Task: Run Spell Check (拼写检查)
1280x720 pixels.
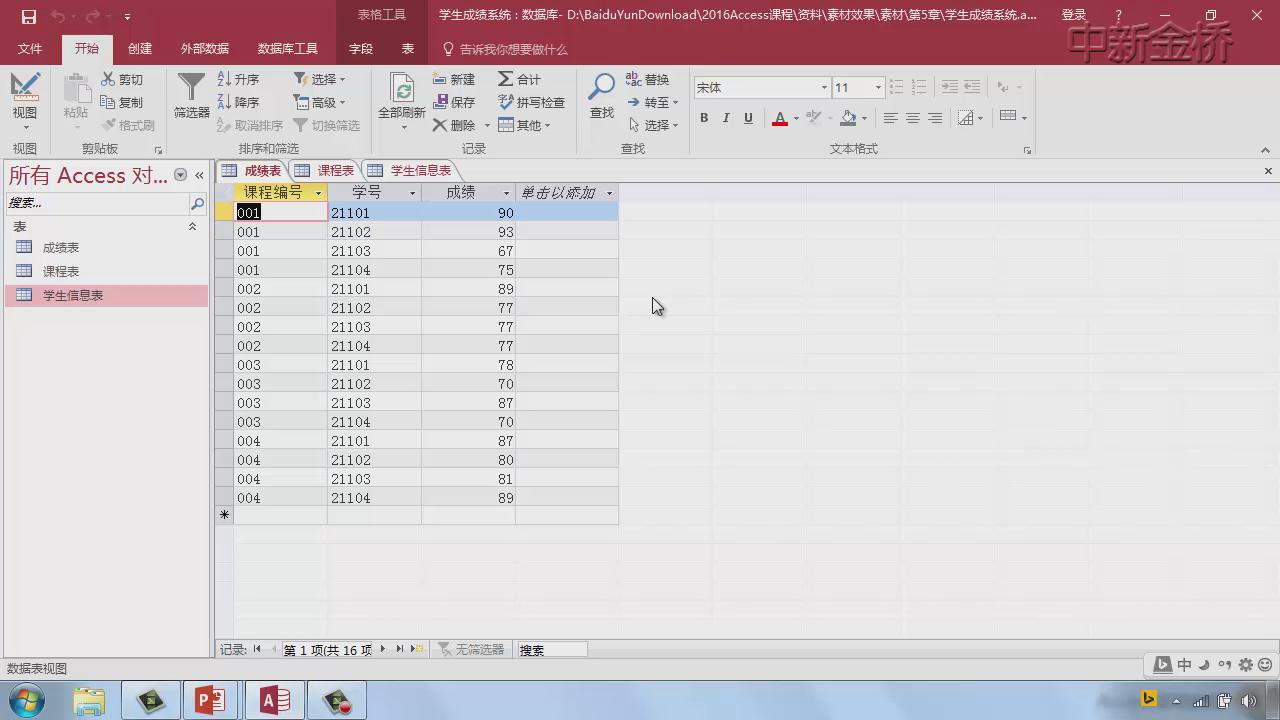Action: tap(531, 102)
